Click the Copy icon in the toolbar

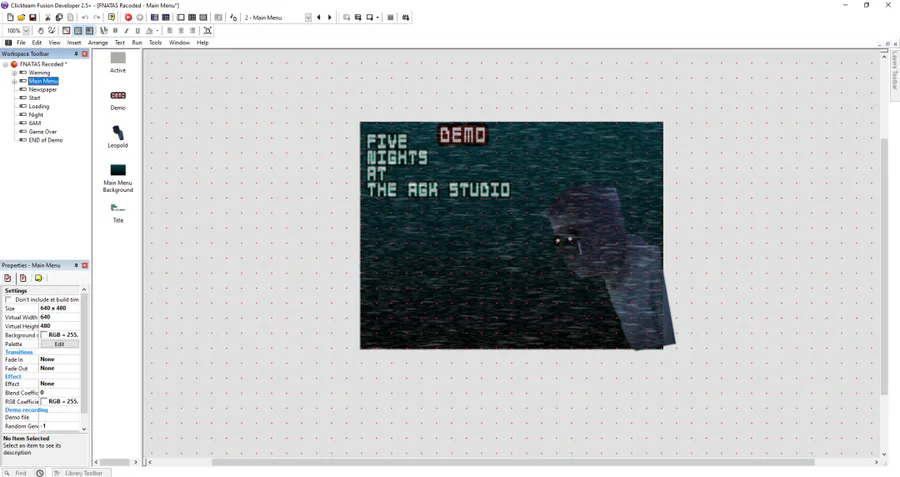(59, 17)
